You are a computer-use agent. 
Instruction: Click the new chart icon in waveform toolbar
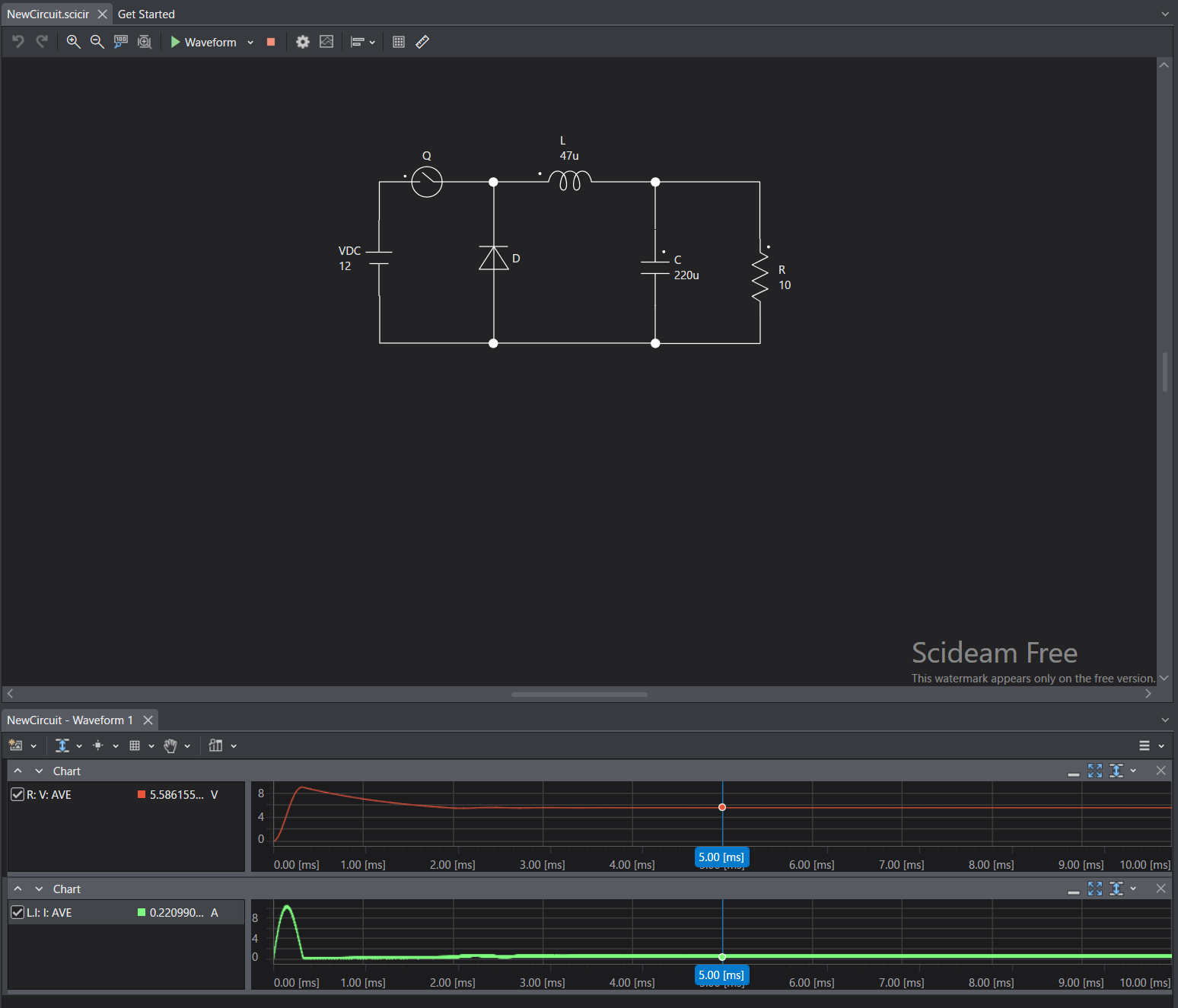[15, 746]
